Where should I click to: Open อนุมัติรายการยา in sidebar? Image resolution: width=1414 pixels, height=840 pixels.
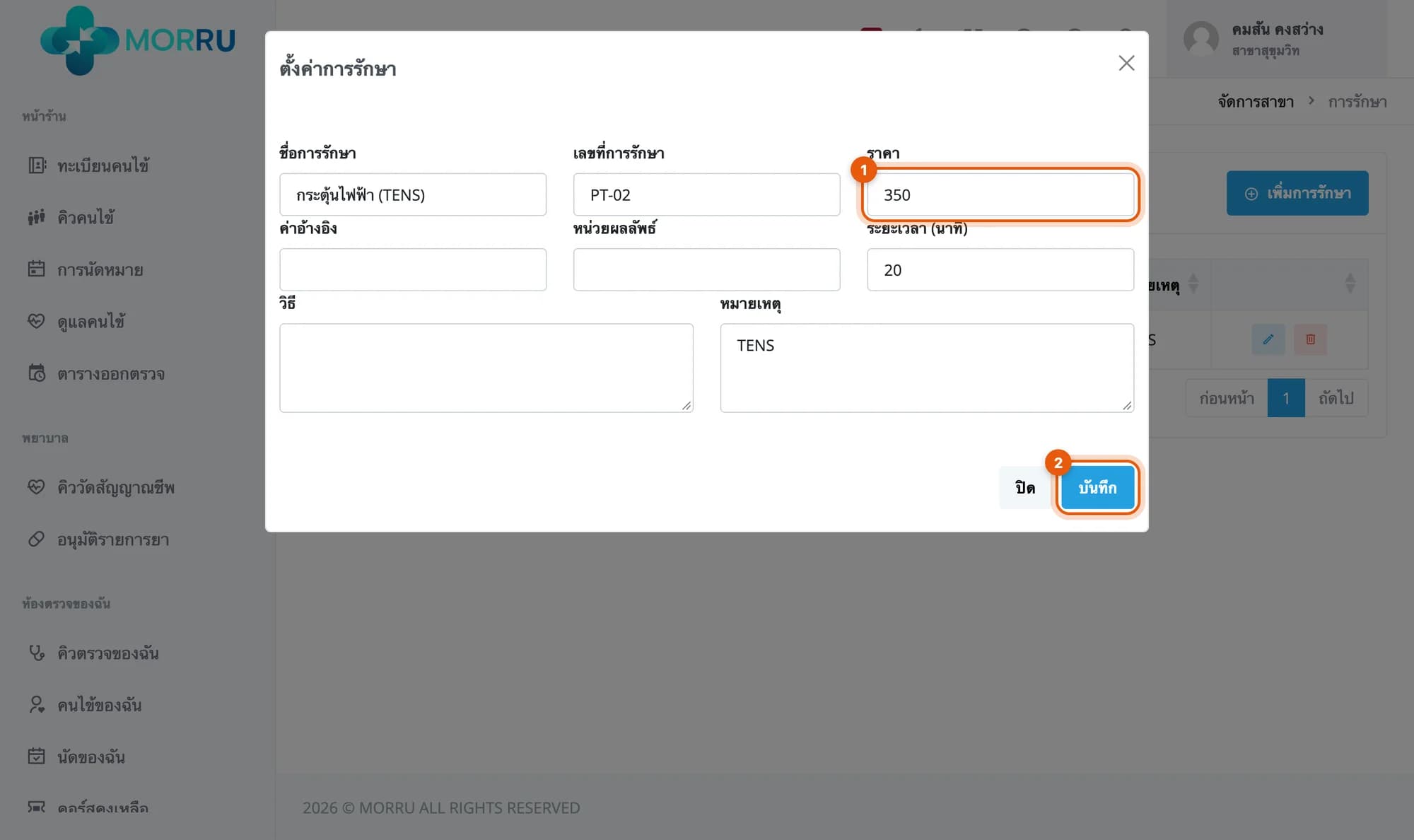pos(113,539)
